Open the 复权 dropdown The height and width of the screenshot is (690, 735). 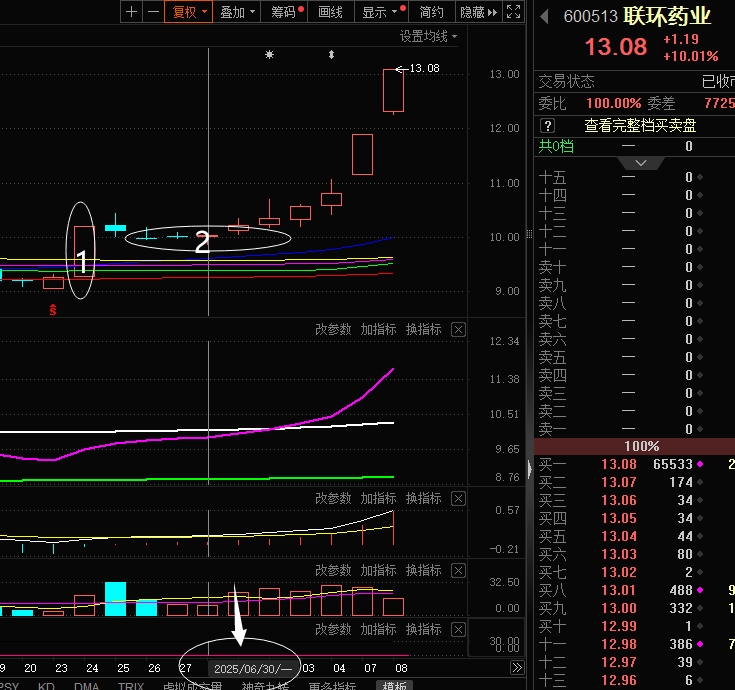click(188, 12)
